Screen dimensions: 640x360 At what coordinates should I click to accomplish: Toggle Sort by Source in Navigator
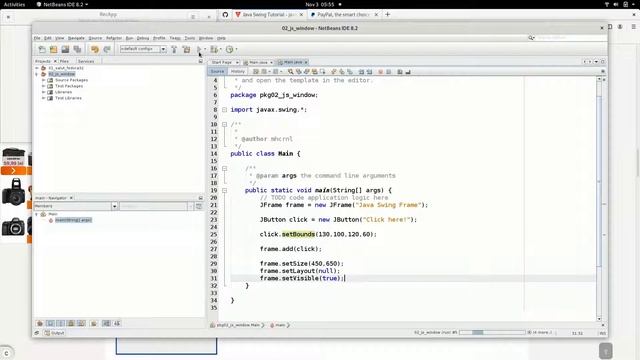coord(117,323)
